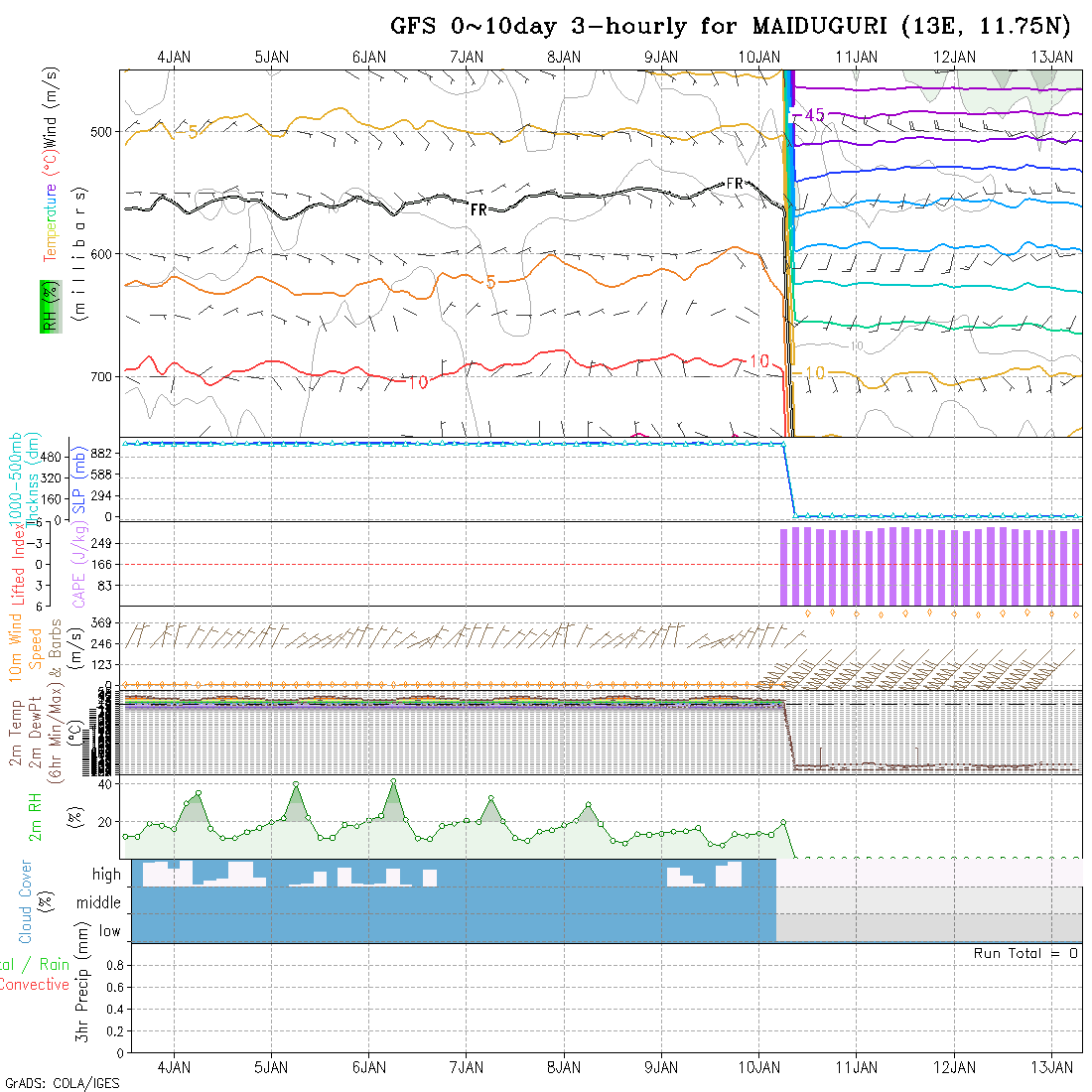
Task: Click the Wind (m/s) axis title
Action: 51,106
